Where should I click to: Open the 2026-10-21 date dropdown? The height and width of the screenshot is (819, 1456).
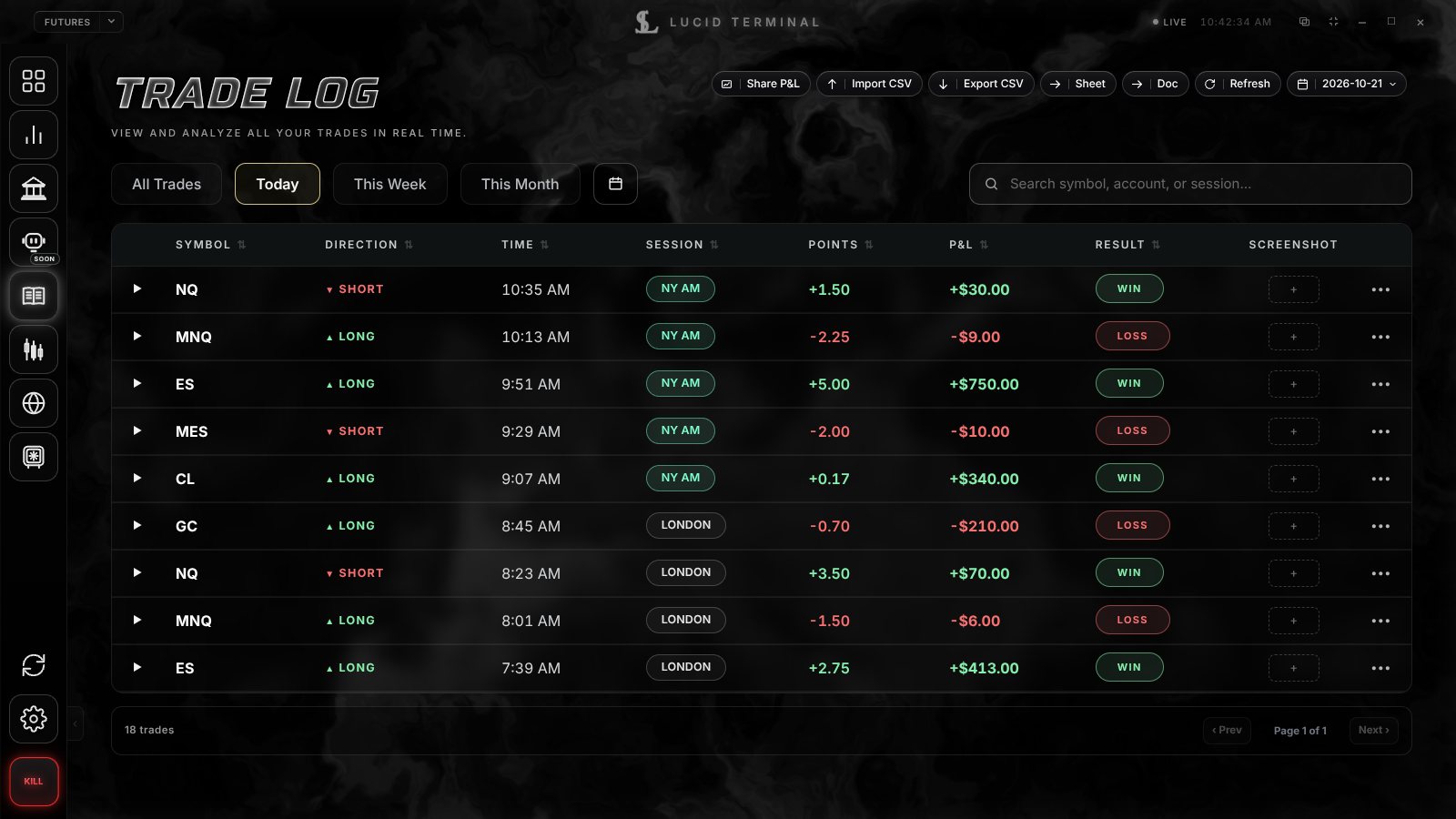click(1347, 84)
